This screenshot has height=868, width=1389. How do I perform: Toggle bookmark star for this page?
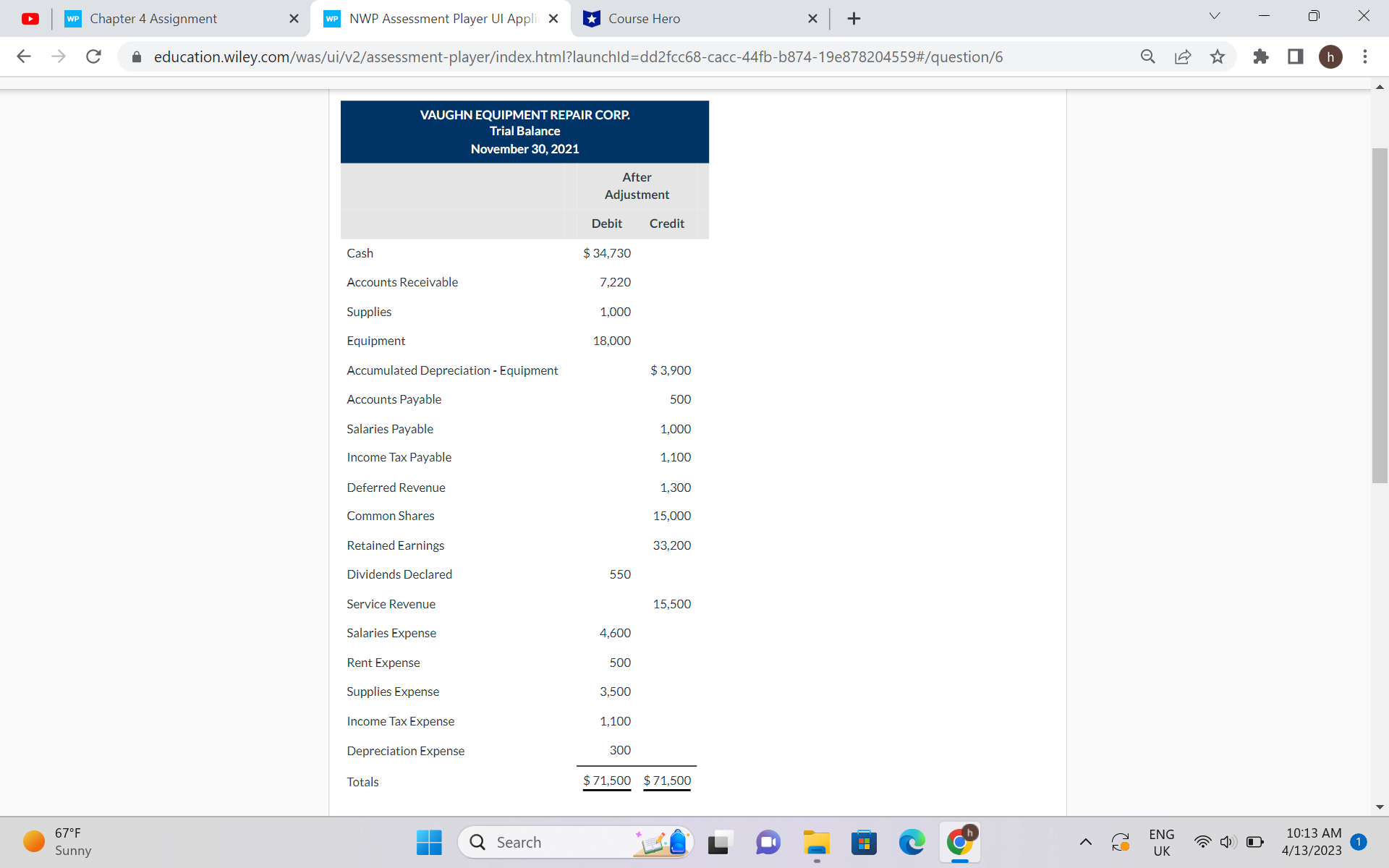(x=1218, y=56)
